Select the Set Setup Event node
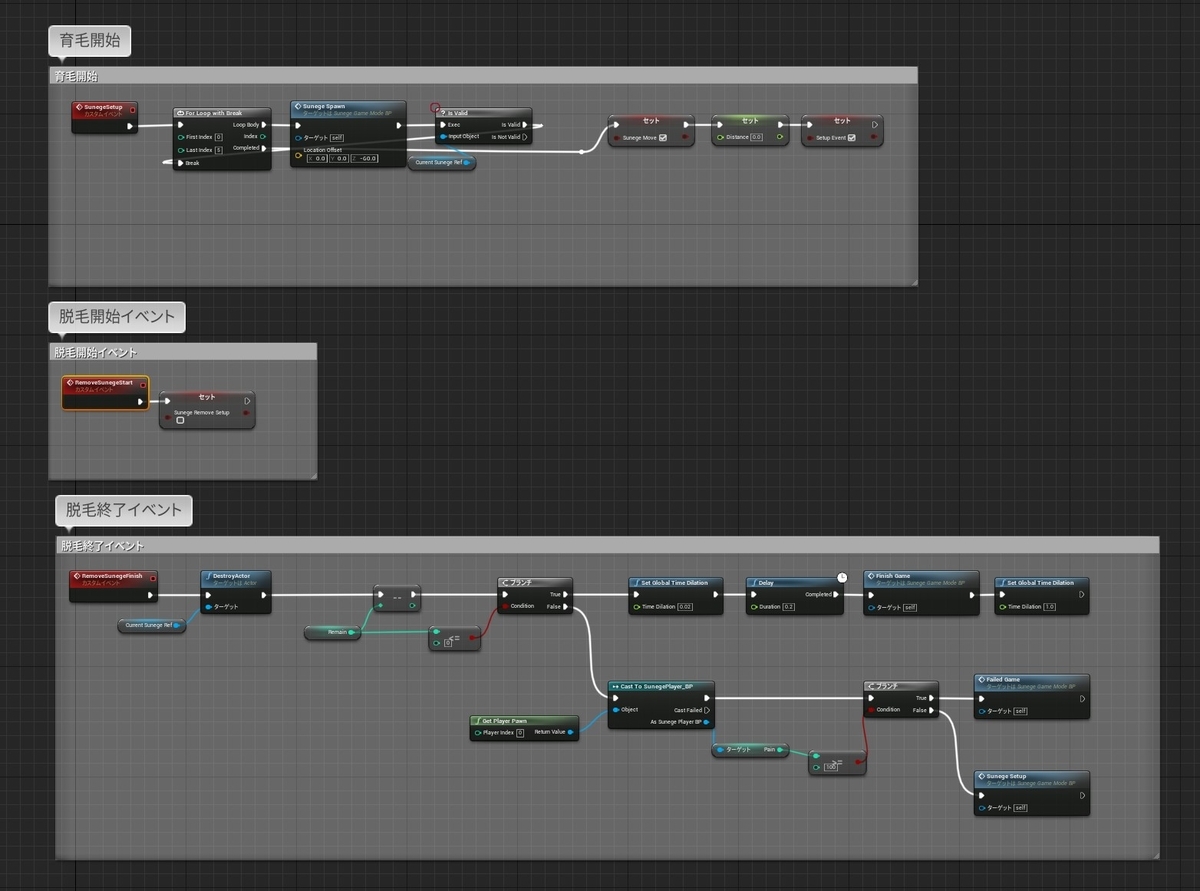 coord(842,130)
